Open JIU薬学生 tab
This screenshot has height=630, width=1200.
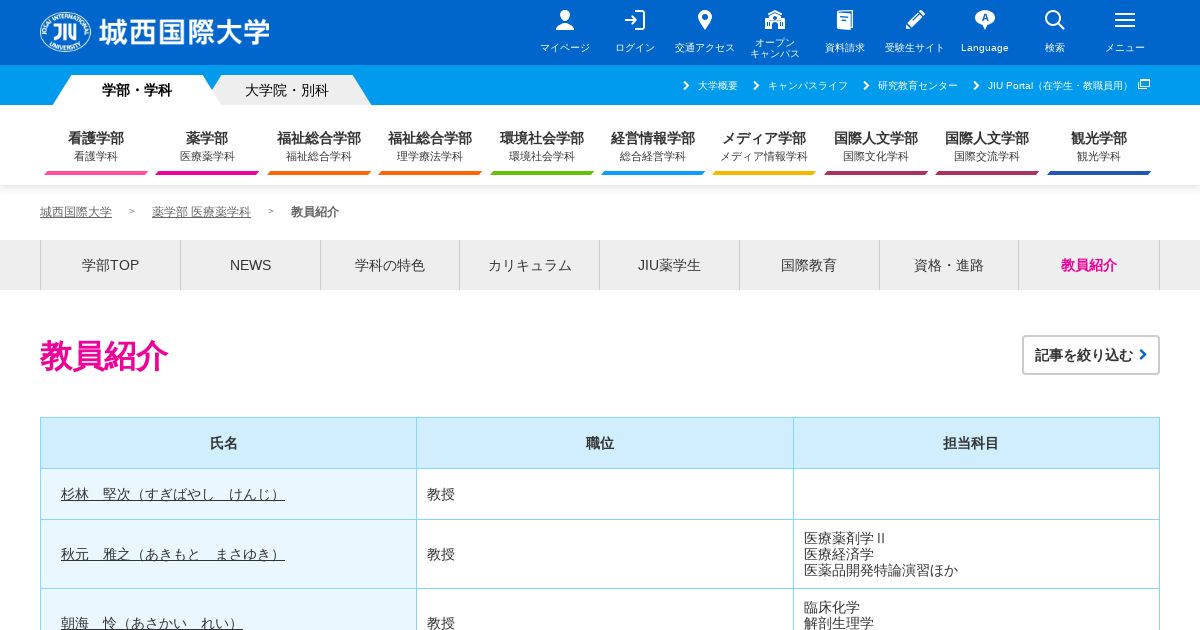click(669, 265)
